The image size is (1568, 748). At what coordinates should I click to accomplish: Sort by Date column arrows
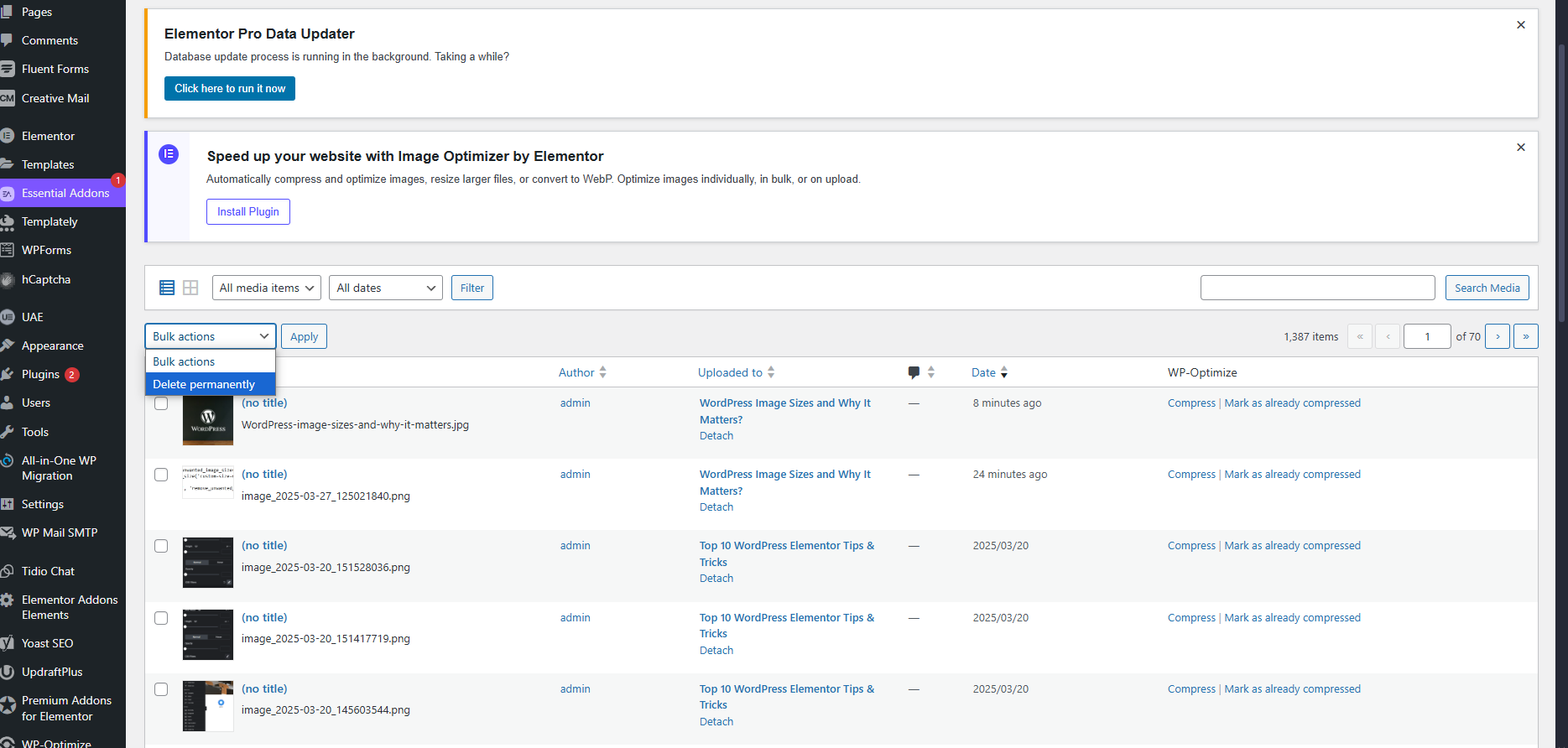[1004, 372]
